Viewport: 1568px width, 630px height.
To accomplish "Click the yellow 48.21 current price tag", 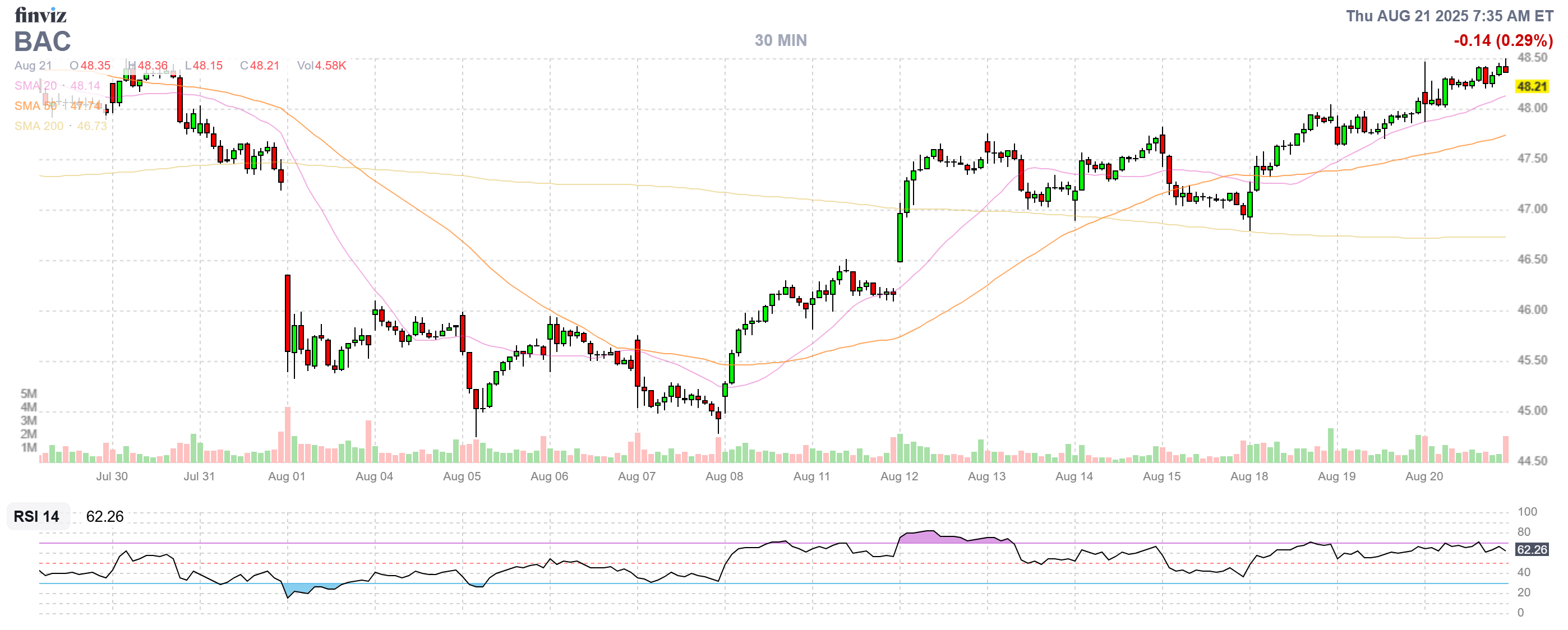I will [1531, 86].
